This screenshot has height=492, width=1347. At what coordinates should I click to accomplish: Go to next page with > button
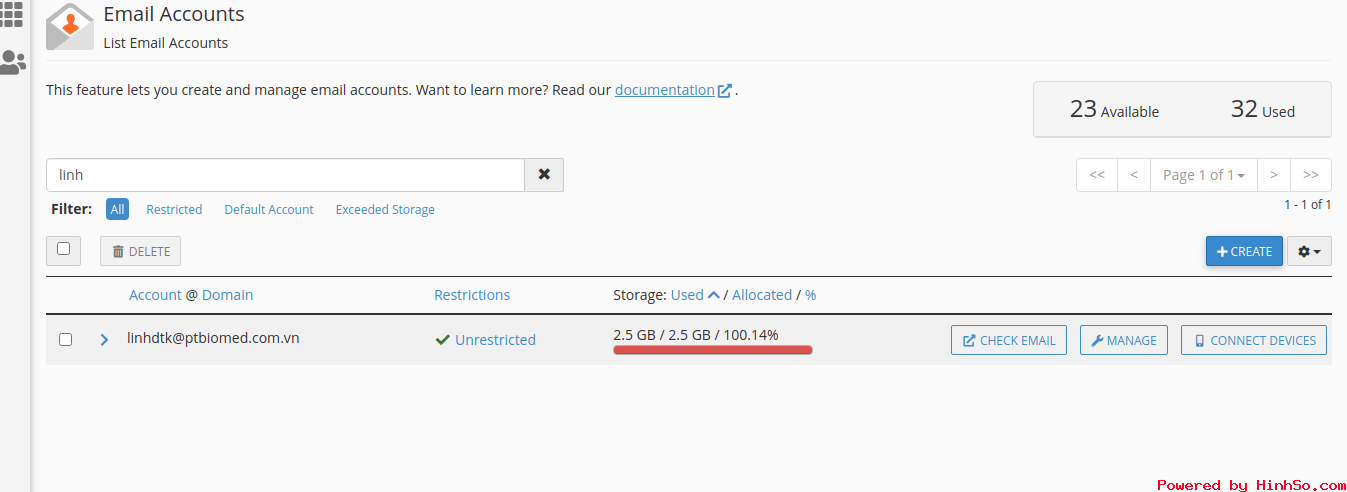coord(1274,174)
